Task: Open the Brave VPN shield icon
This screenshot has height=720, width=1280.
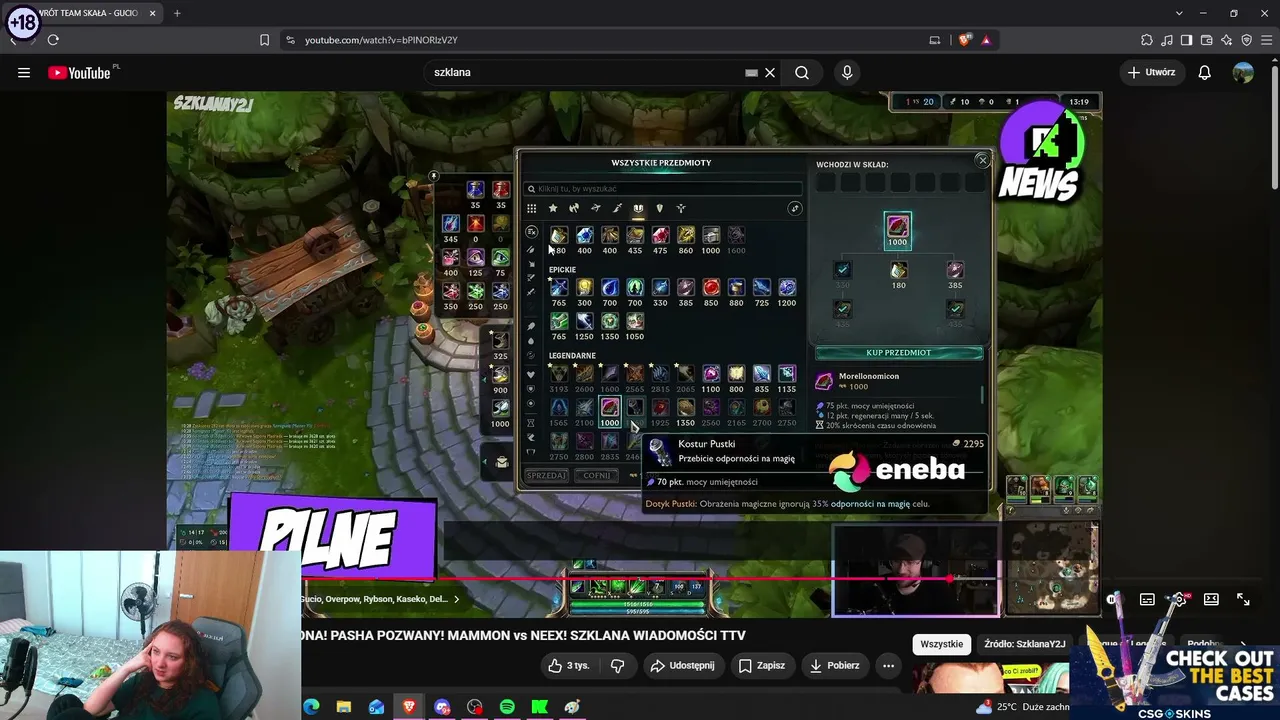Action: [1247, 40]
